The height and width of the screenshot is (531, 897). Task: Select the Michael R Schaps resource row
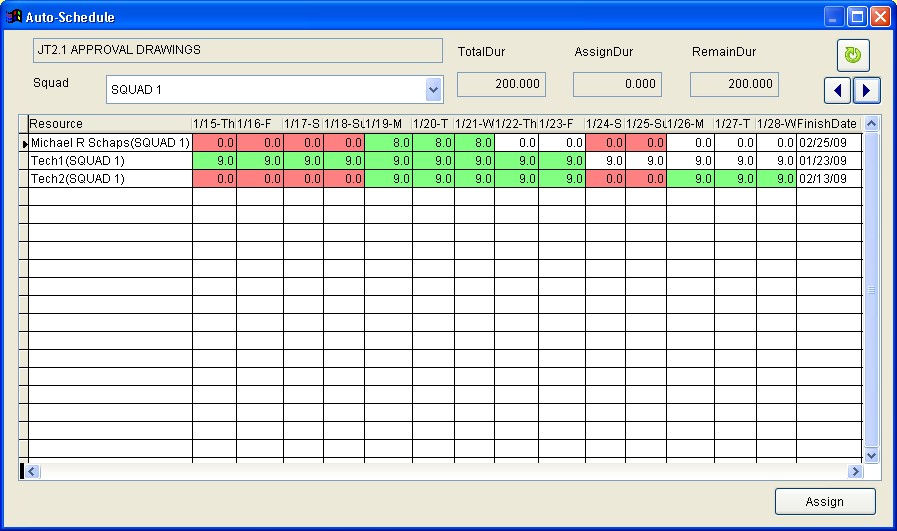(110, 143)
